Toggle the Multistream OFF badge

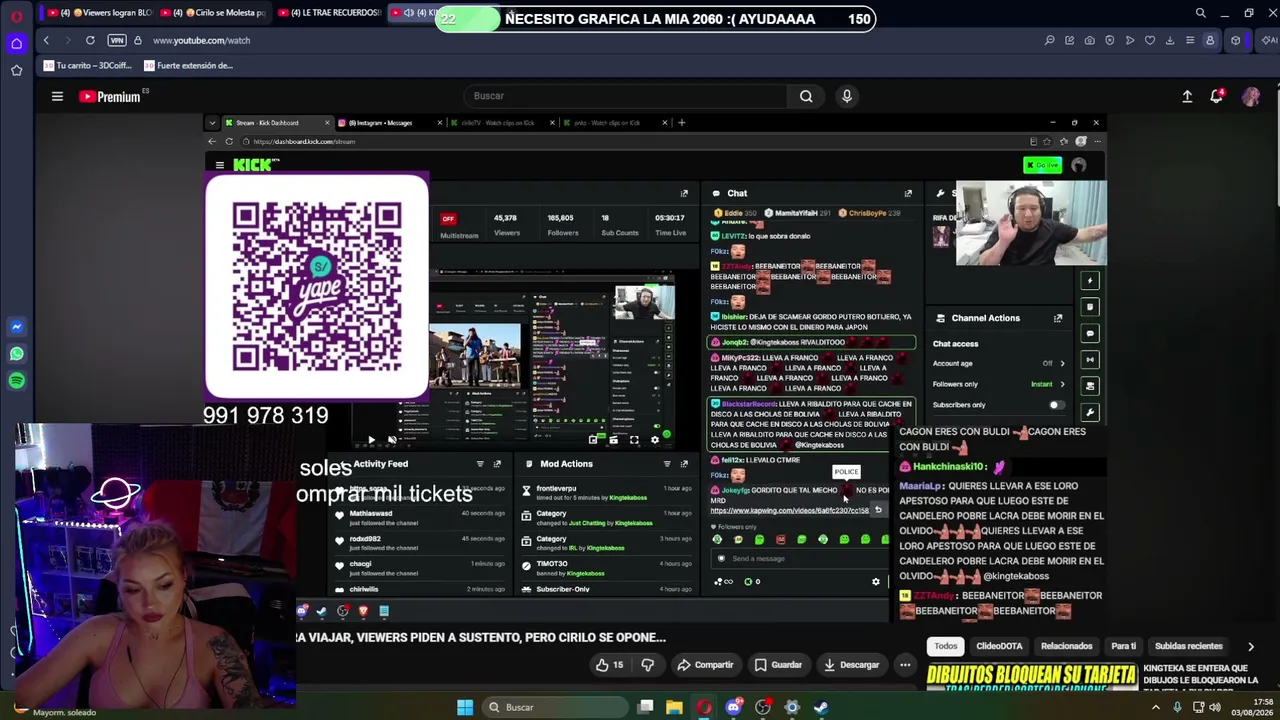[x=448, y=219]
